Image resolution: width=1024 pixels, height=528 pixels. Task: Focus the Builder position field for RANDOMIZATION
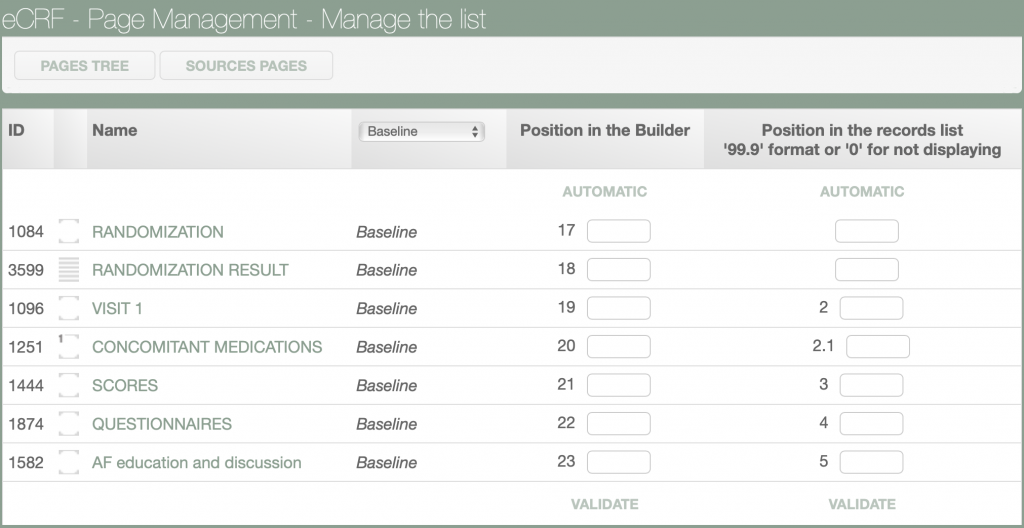pos(618,232)
